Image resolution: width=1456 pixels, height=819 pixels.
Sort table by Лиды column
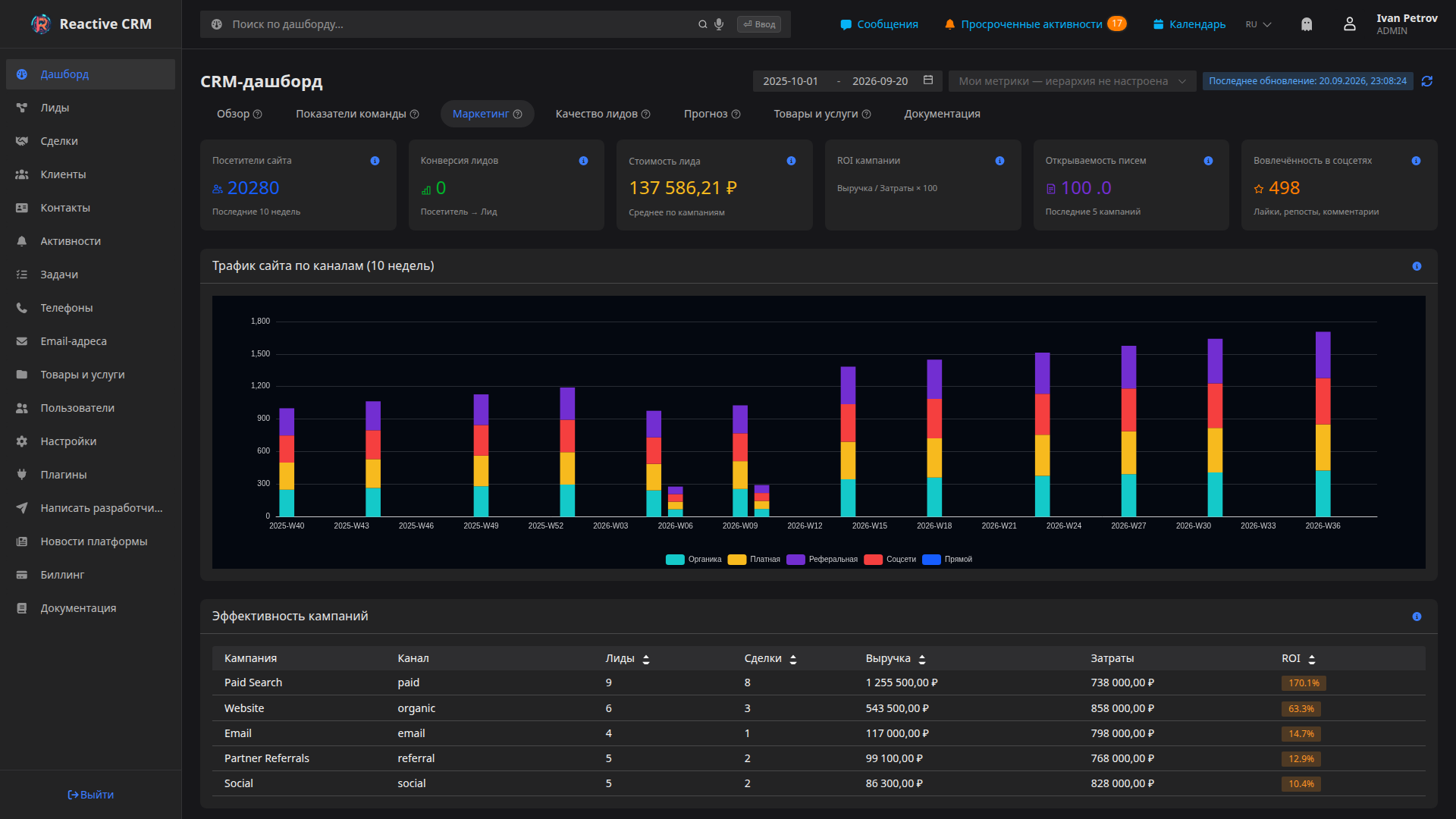tap(646, 659)
